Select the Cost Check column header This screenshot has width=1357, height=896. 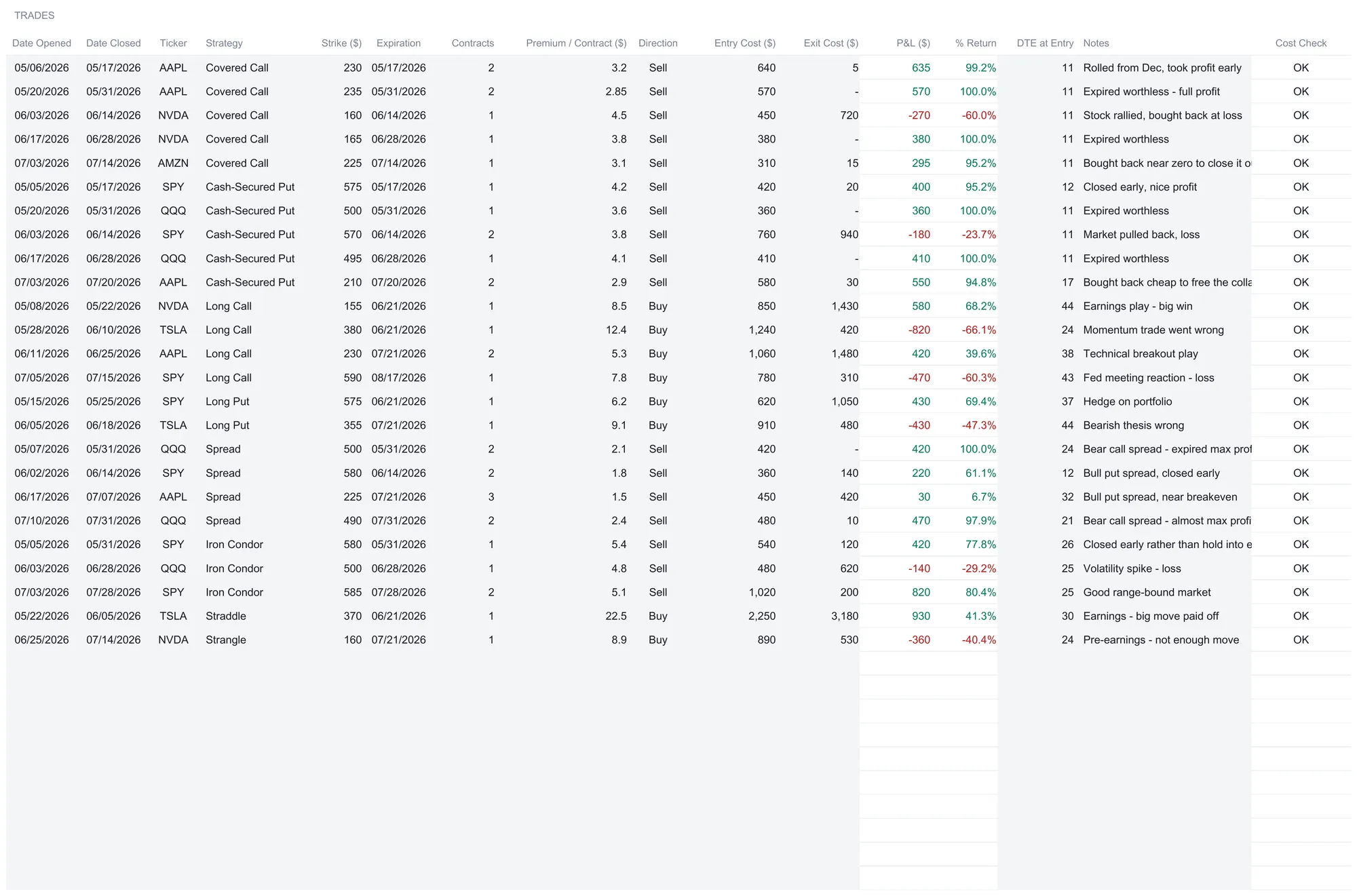(x=1301, y=43)
